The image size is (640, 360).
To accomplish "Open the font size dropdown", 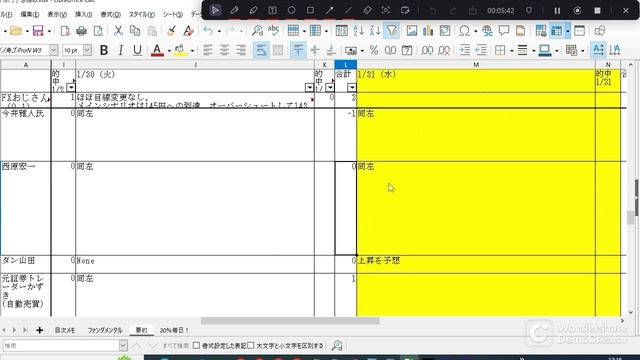I will pos(87,50).
